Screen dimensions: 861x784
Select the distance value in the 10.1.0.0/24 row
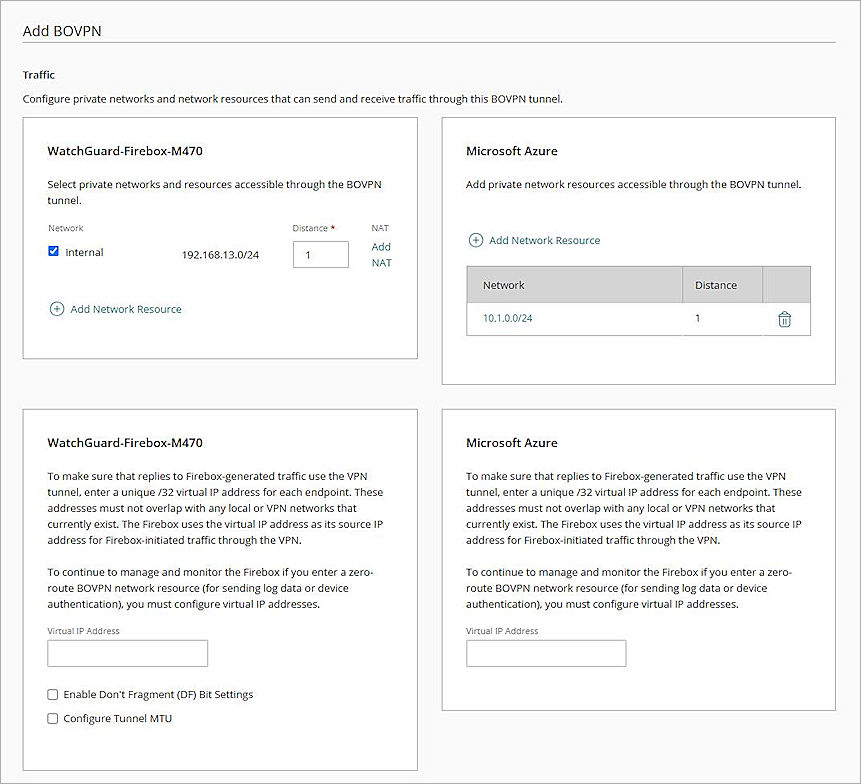pos(698,318)
